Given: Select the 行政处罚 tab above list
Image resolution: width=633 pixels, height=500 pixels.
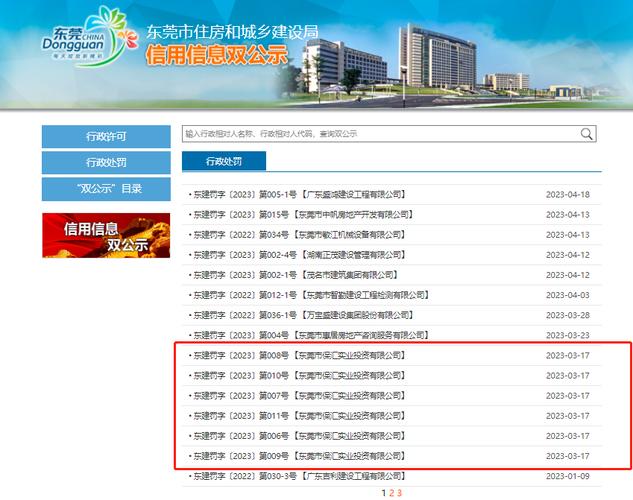Looking at the screenshot, I should point(224,161).
